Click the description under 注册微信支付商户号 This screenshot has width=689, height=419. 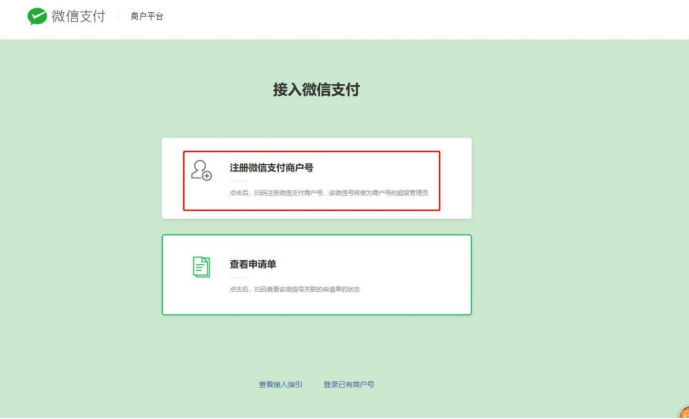coord(329,192)
